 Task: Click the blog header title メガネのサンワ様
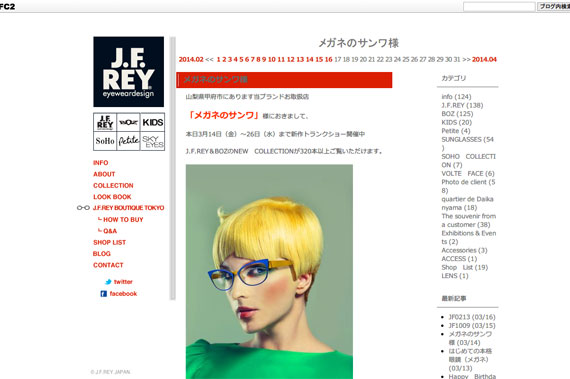coord(358,43)
